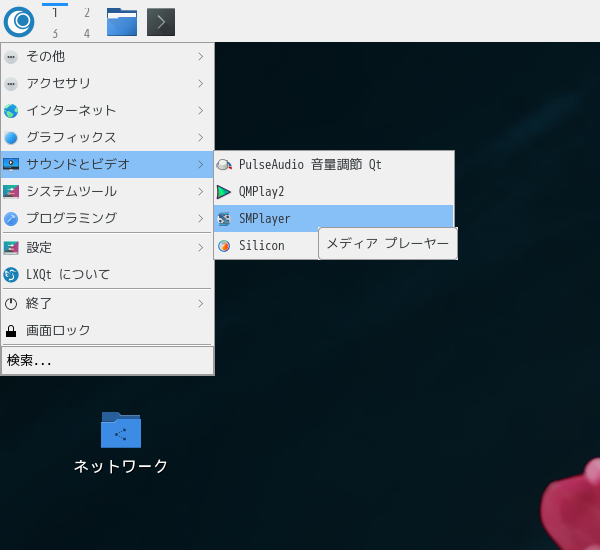Click the power icon beside 終了
This screenshot has width=600, height=550.
11,304
